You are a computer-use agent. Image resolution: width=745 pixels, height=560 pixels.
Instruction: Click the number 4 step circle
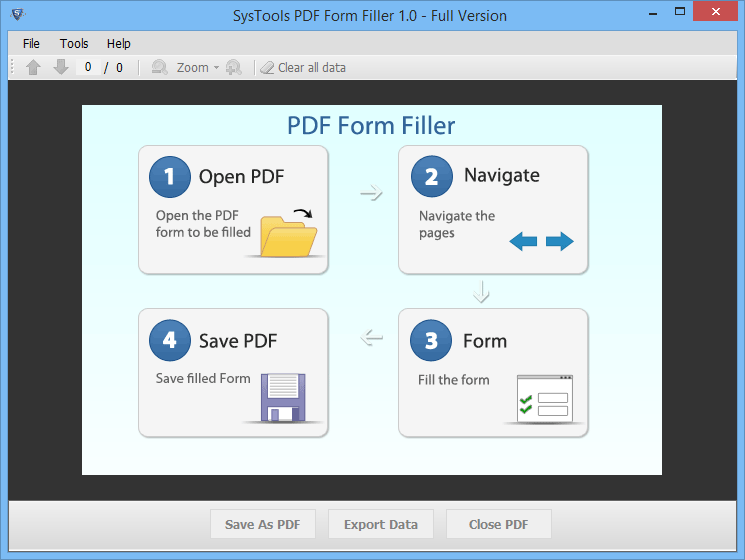click(170, 340)
